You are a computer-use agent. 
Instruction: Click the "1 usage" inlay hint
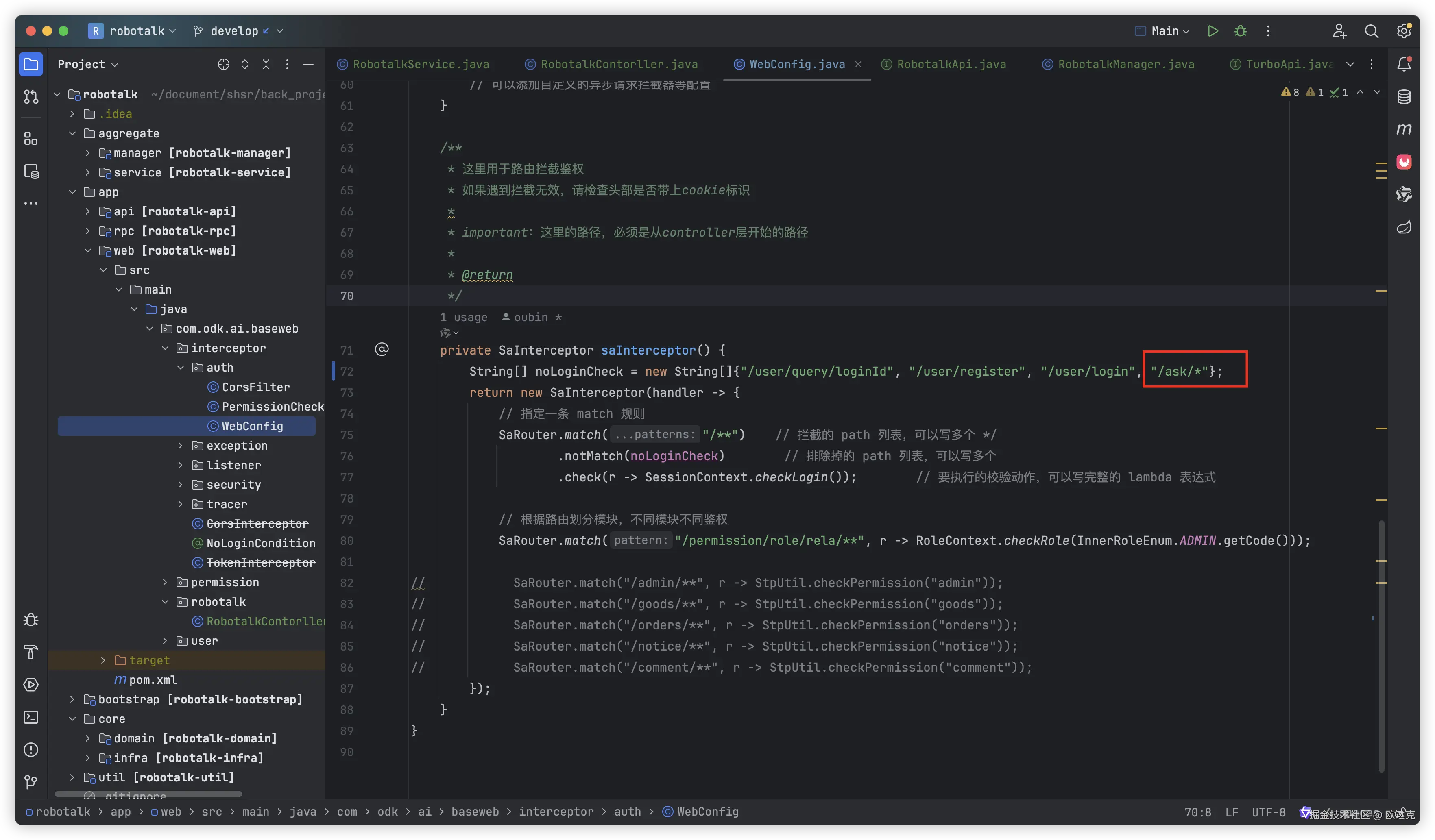(463, 317)
